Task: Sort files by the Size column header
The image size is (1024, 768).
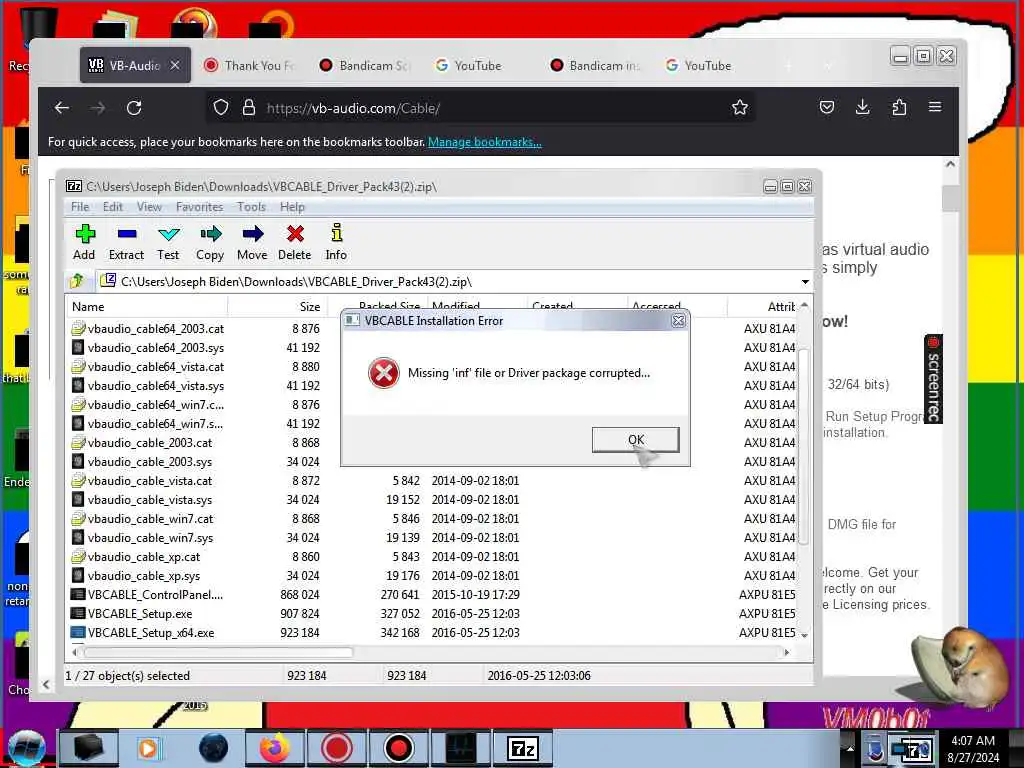Action: pyautogui.click(x=278, y=306)
